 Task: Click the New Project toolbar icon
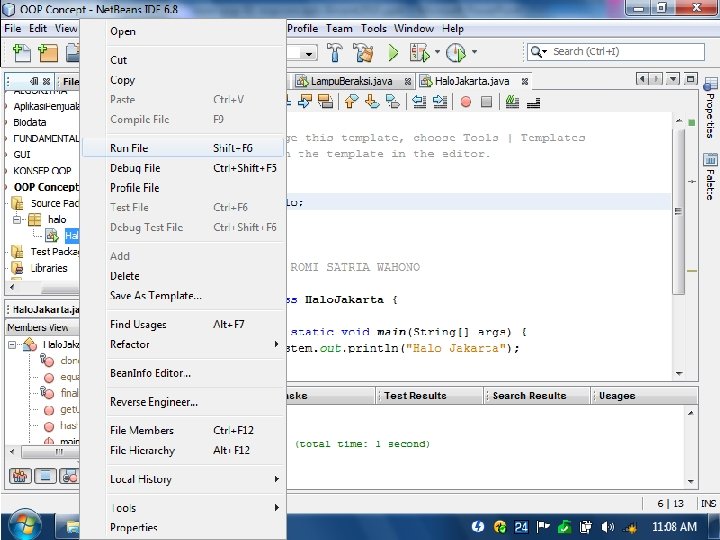coord(47,53)
